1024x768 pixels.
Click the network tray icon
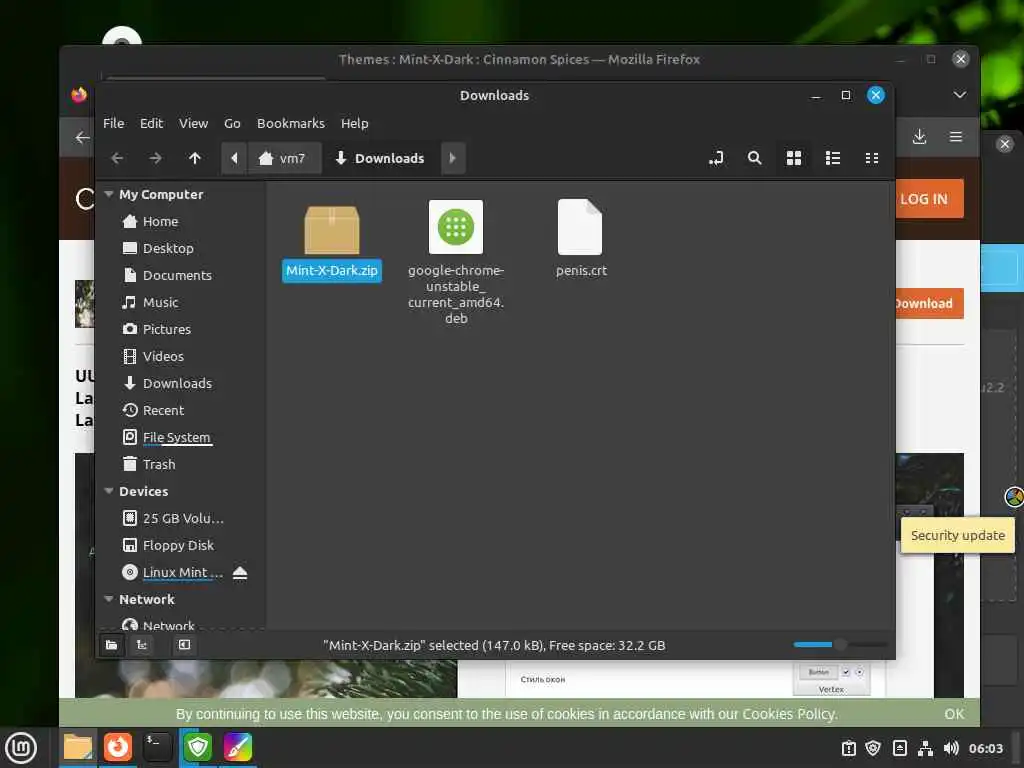[925, 748]
